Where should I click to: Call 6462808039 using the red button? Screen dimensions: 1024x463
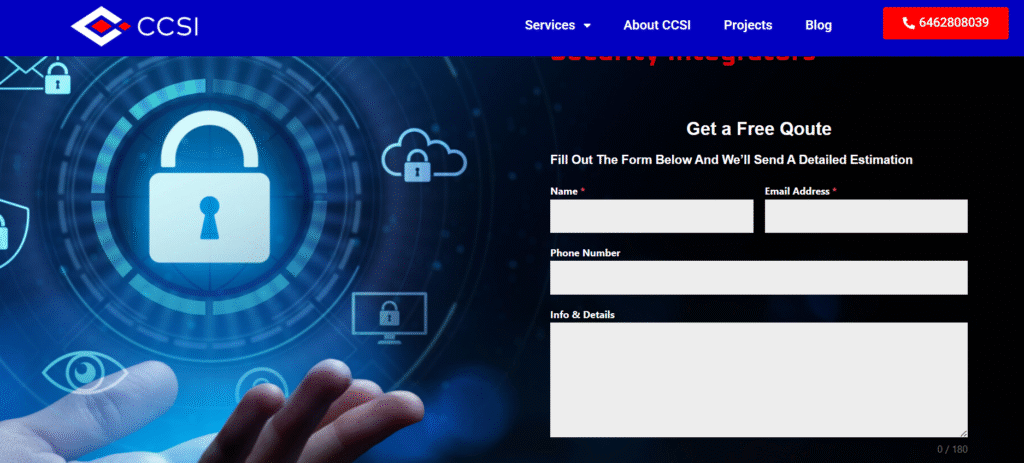click(945, 23)
